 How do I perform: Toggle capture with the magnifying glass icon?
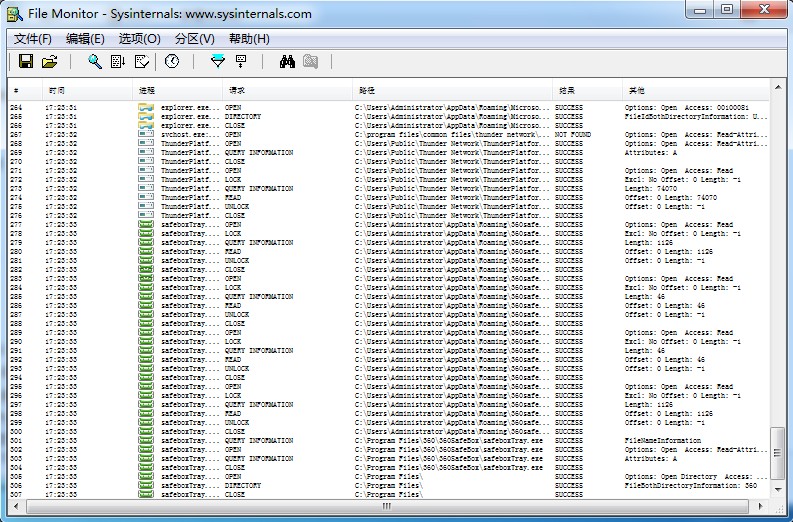(95, 62)
